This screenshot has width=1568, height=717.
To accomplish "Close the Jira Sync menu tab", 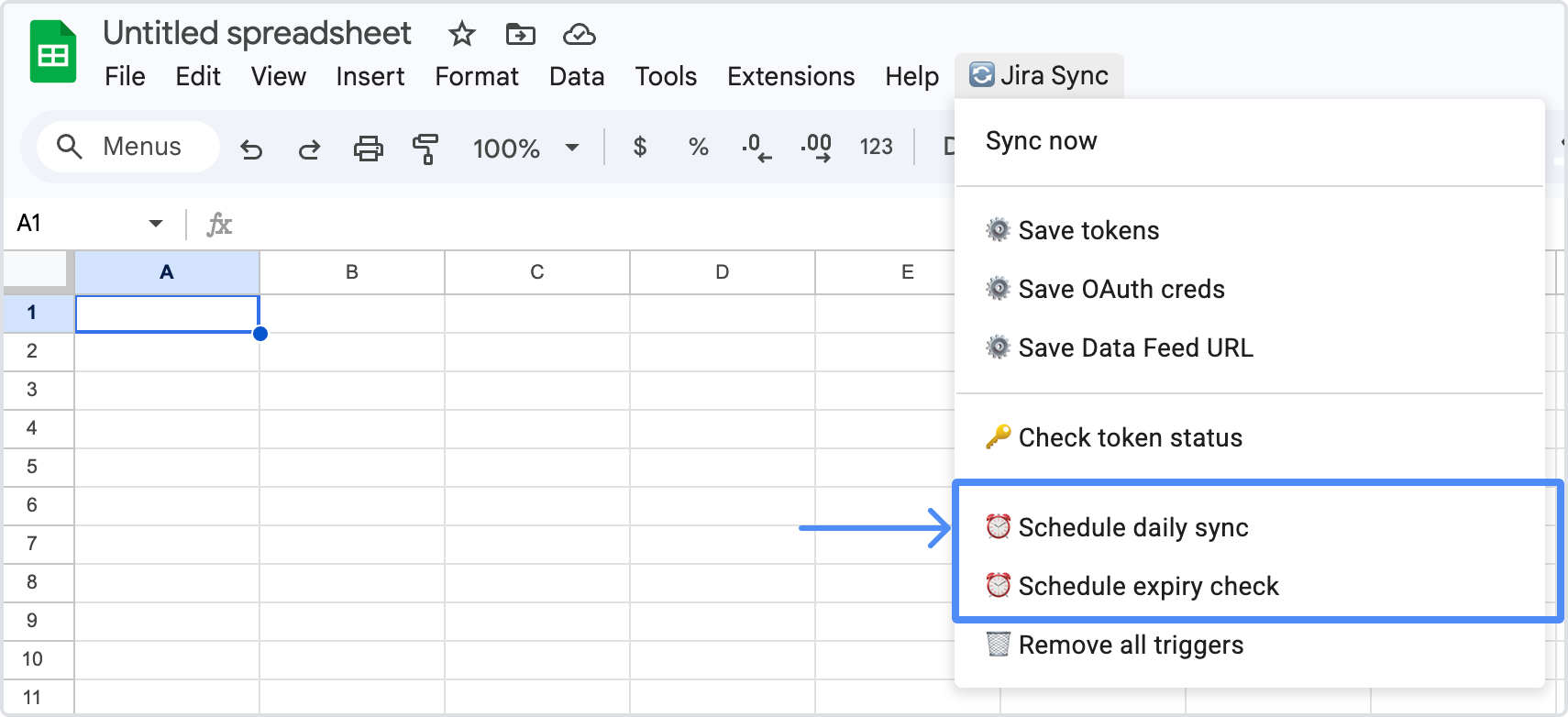I will [1039, 75].
